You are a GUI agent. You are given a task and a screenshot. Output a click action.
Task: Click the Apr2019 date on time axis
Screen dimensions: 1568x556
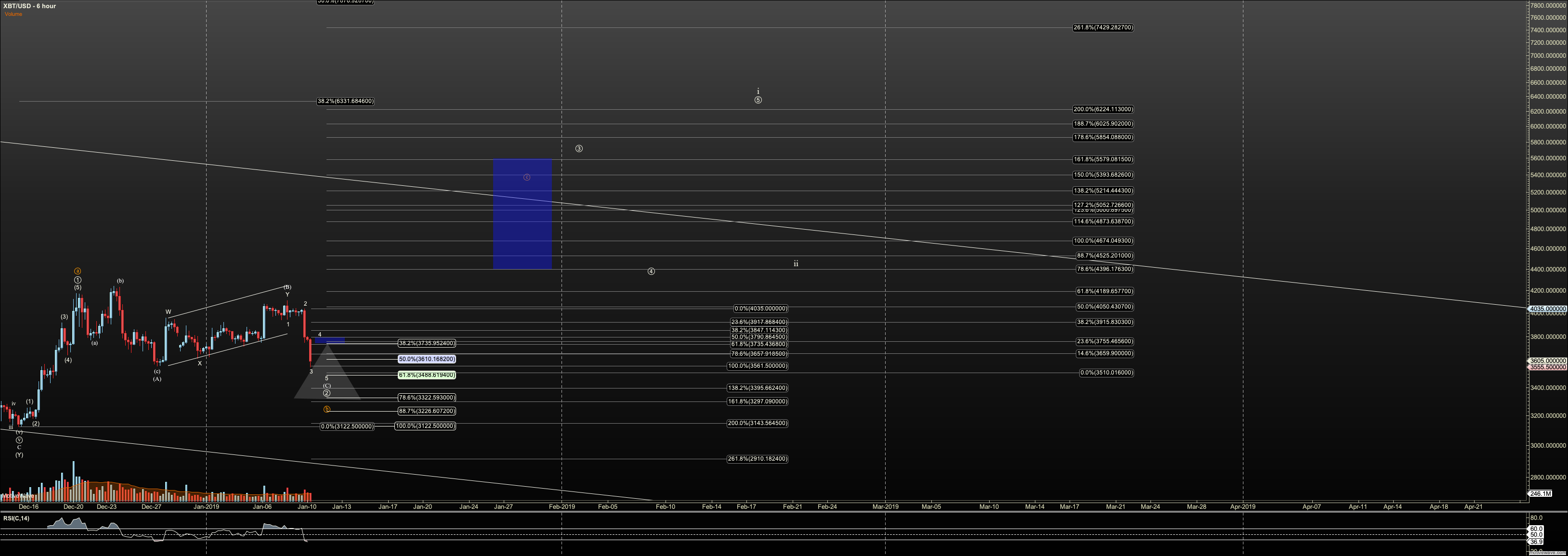(1242, 507)
